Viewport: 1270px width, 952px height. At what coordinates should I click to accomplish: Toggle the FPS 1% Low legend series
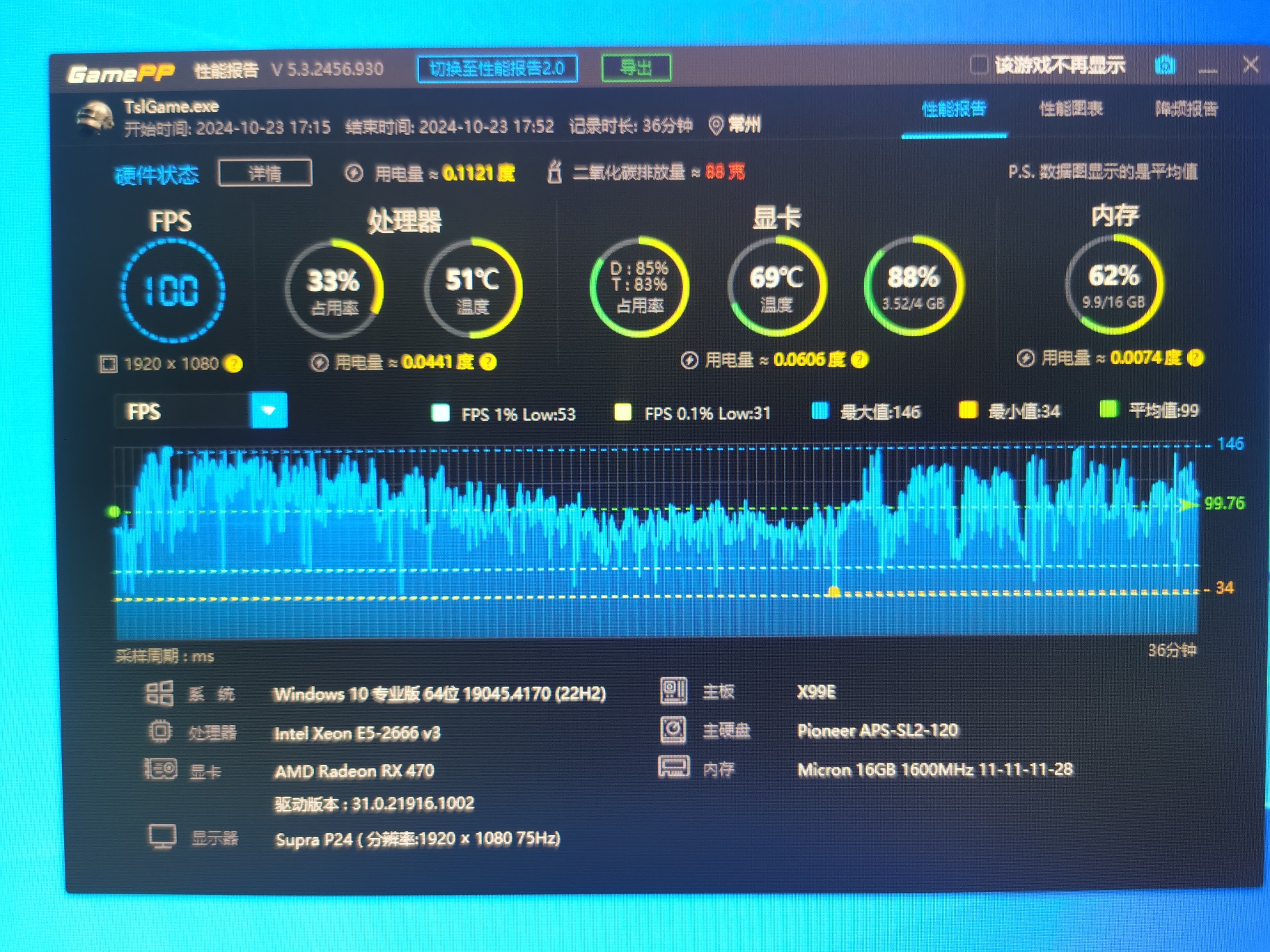coord(440,413)
